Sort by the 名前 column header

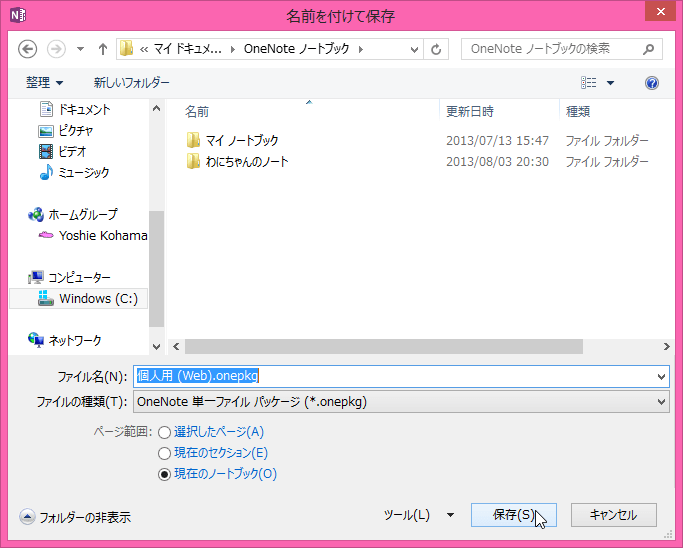tap(197, 112)
